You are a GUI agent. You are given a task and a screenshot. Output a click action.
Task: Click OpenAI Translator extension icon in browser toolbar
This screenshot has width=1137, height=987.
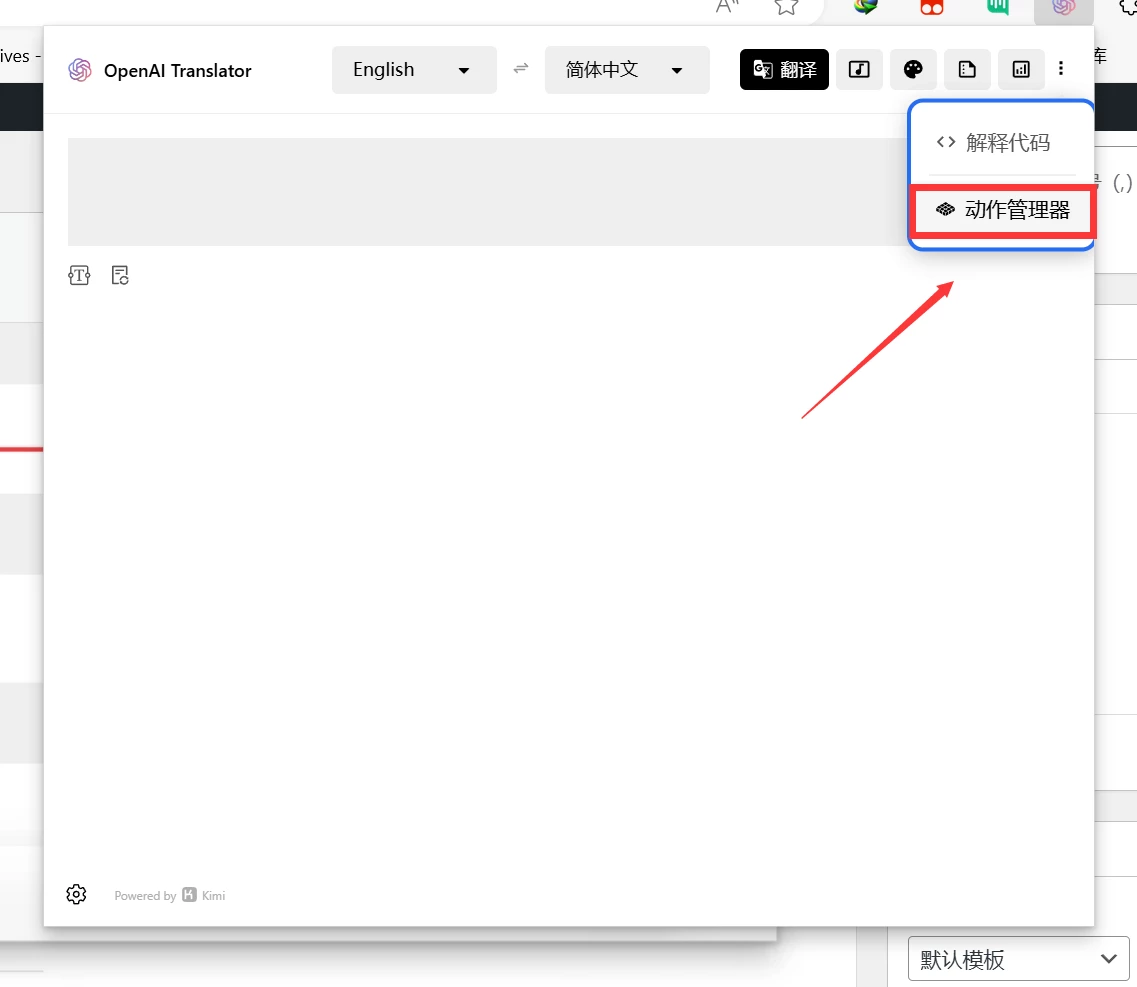(1063, 7)
